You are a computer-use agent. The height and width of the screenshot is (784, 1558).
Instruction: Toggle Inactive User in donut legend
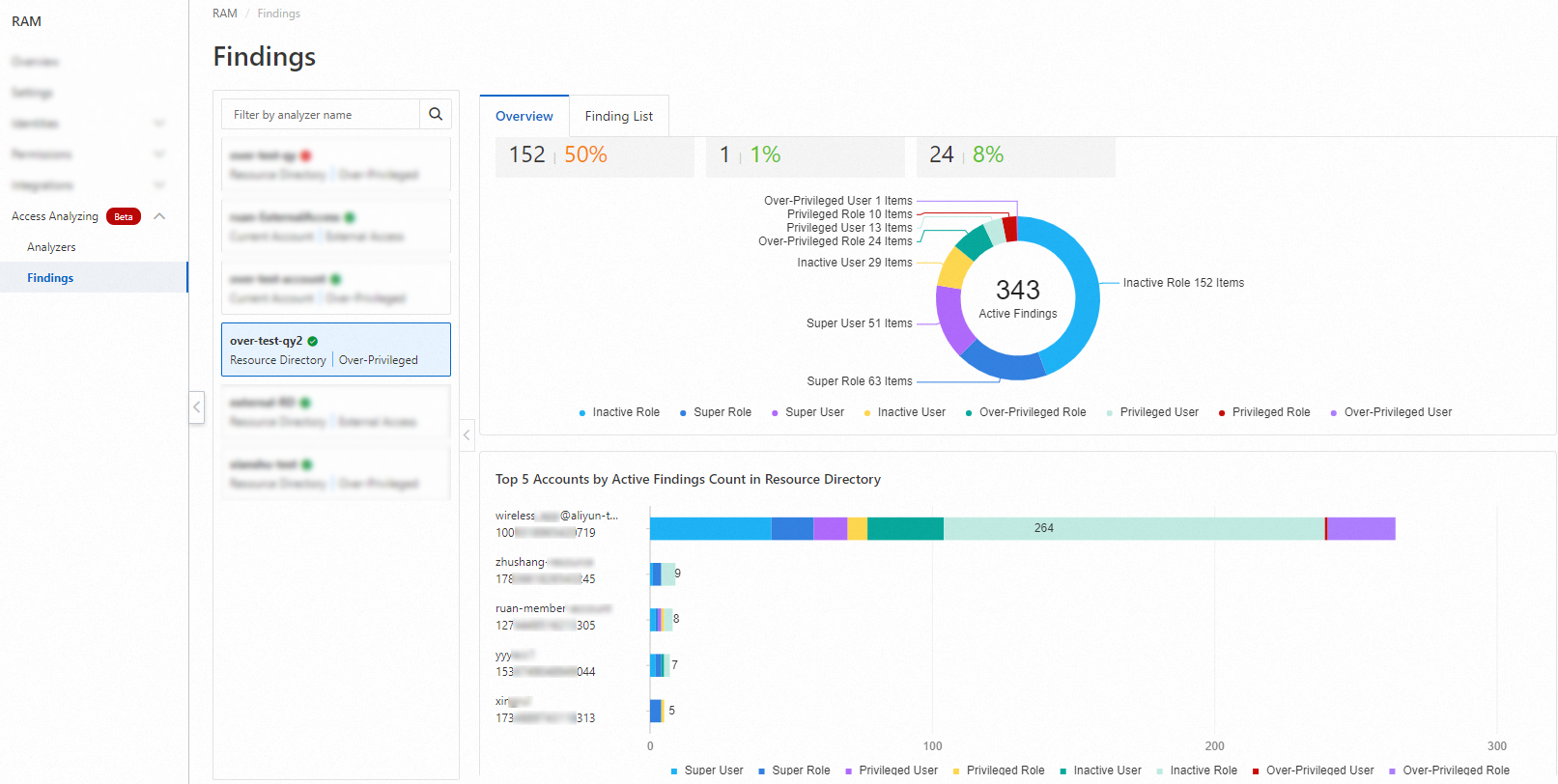click(905, 412)
